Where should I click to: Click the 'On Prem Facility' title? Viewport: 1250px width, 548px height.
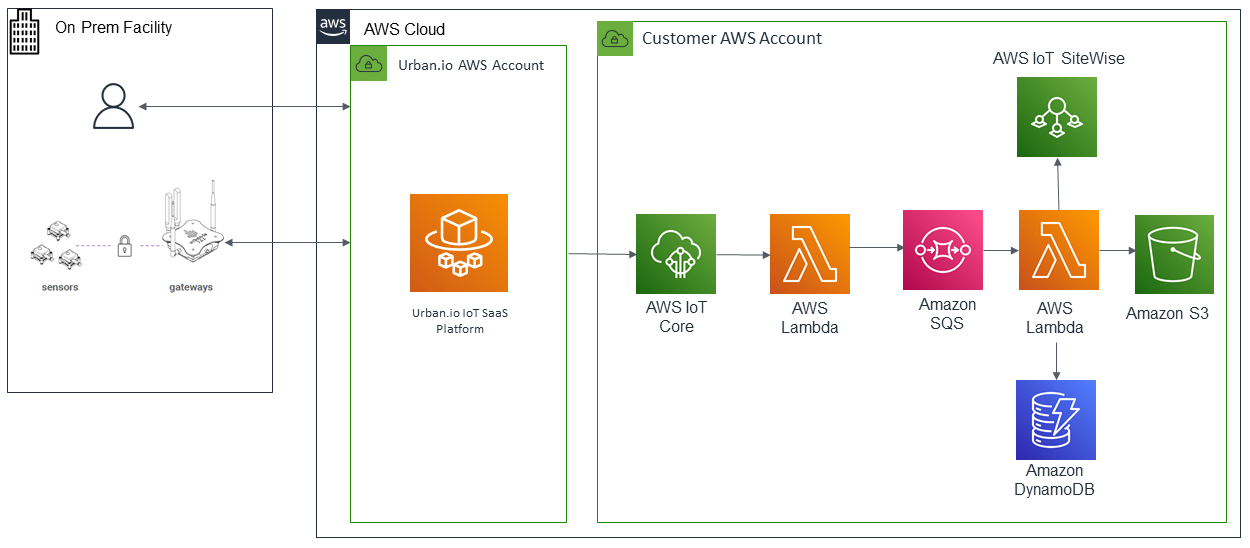tap(114, 28)
